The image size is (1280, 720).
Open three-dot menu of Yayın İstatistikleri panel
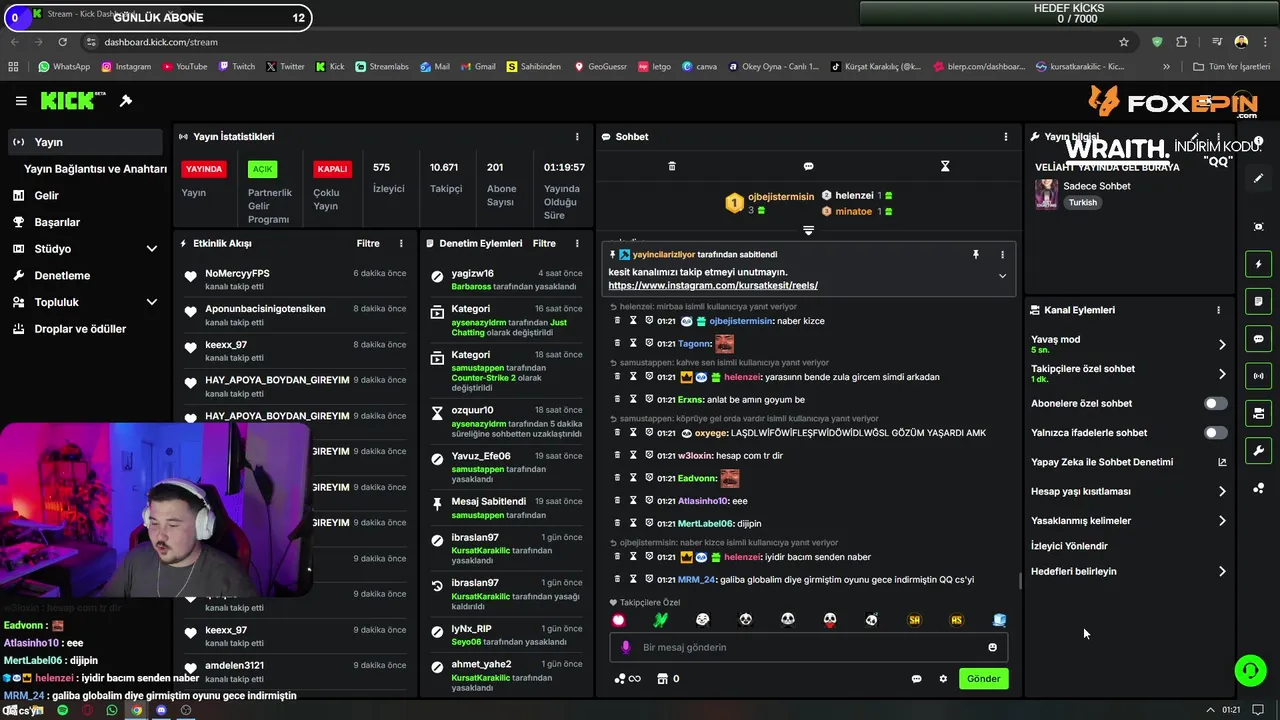tap(577, 136)
